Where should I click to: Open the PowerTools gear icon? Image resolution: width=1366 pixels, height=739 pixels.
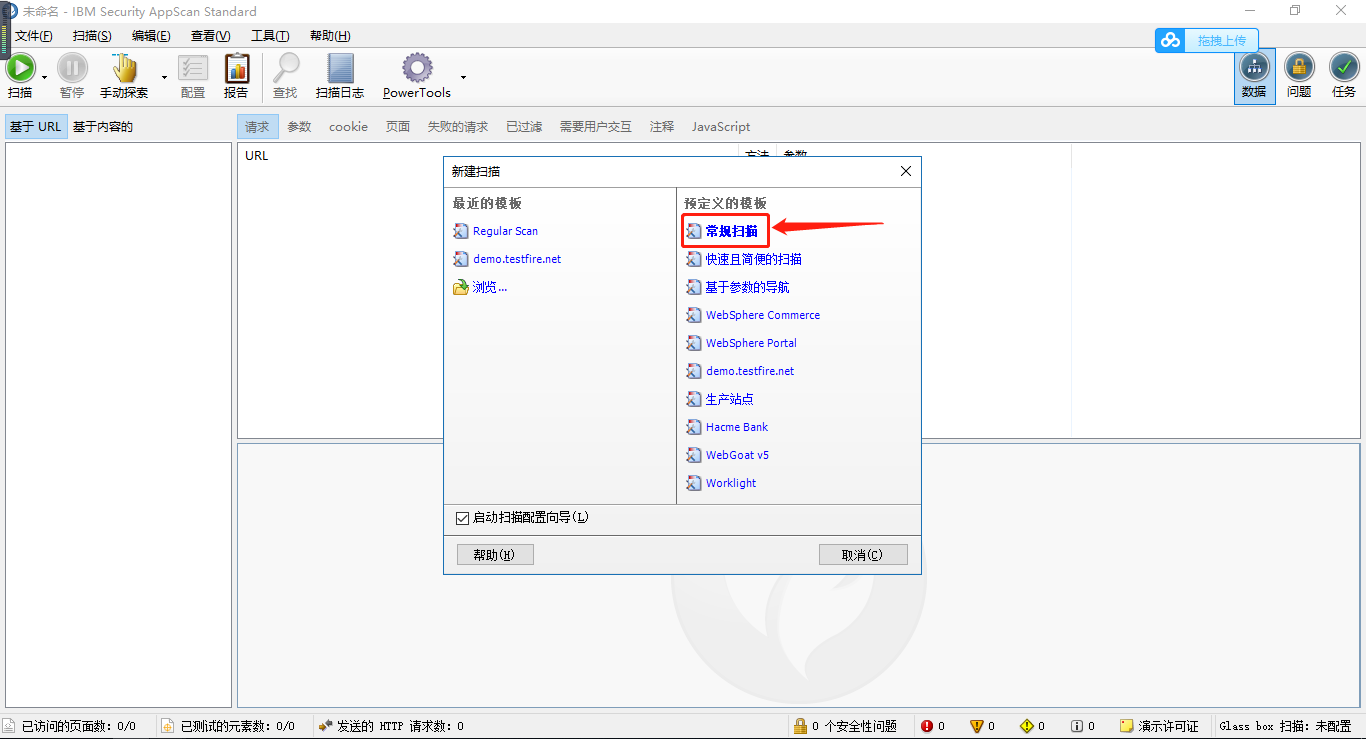pyautogui.click(x=417, y=68)
